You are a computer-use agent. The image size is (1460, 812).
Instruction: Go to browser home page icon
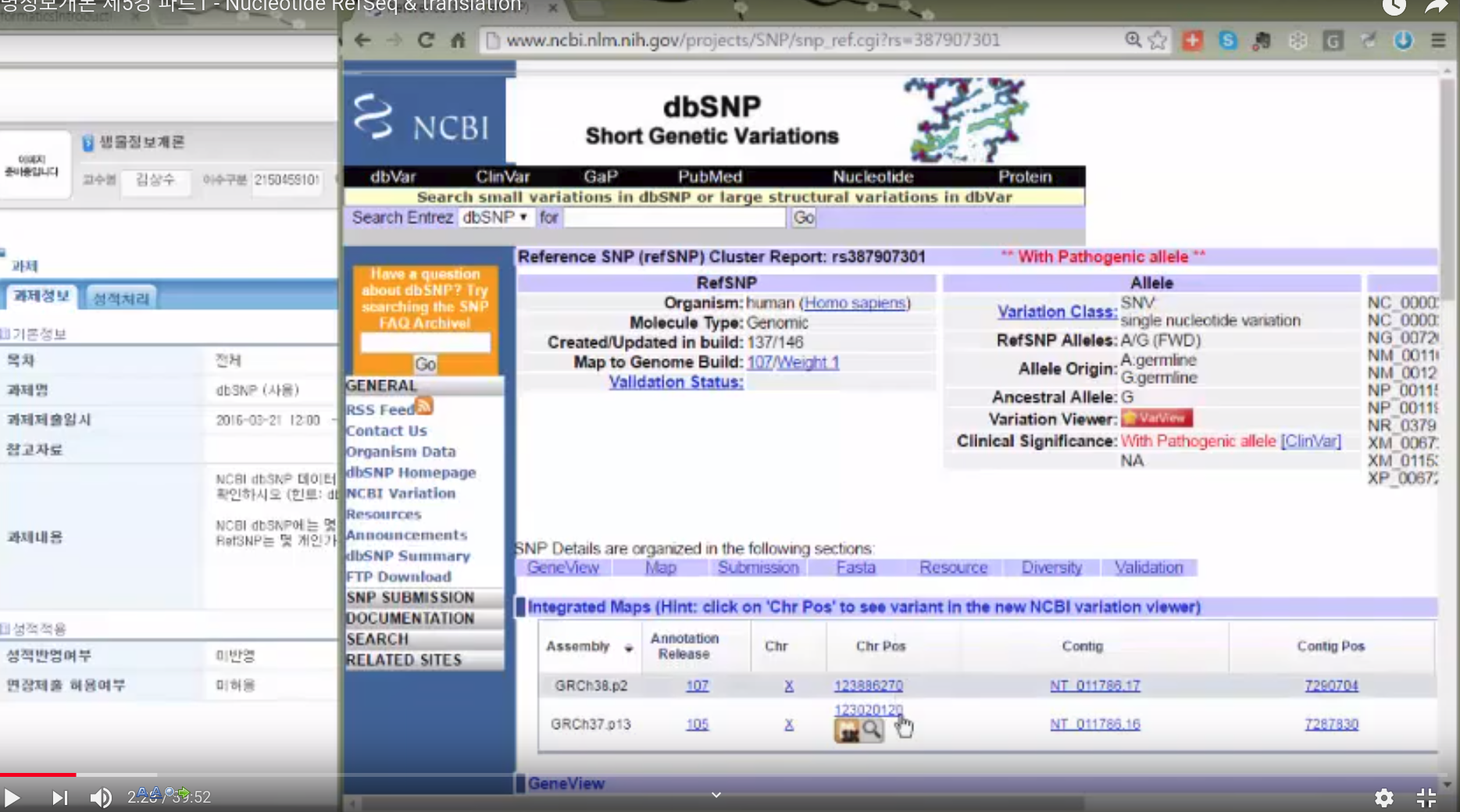pyautogui.click(x=459, y=40)
